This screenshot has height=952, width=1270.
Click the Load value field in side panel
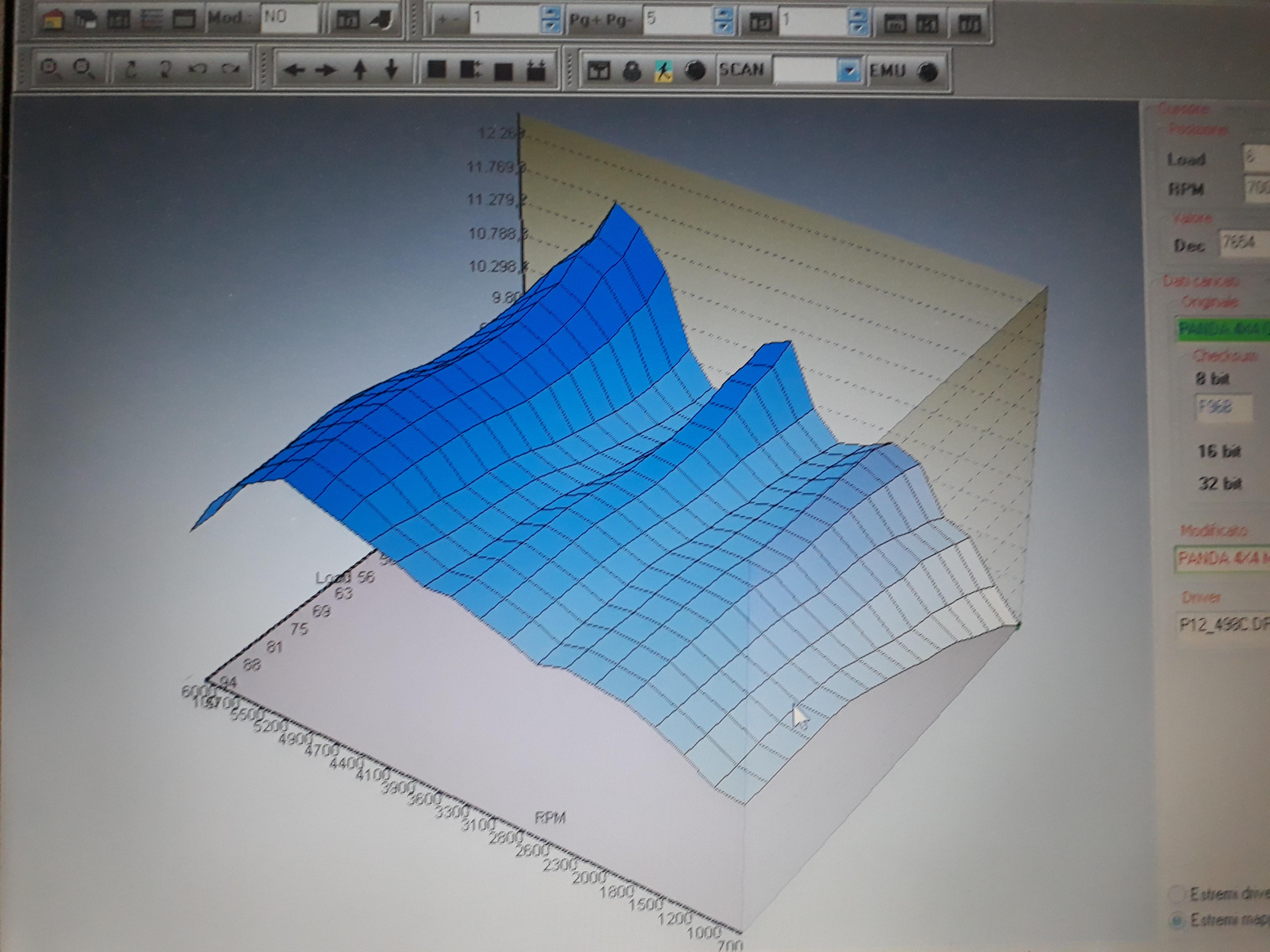(1257, 158)
